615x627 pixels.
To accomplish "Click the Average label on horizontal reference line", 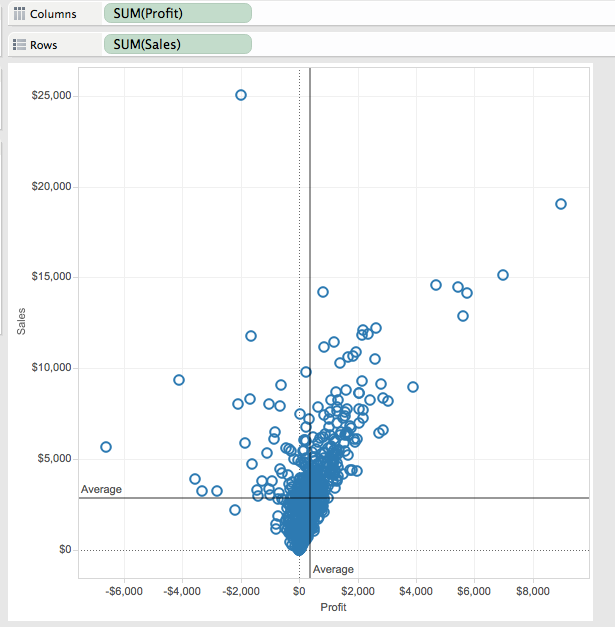I will click(101, 489).
